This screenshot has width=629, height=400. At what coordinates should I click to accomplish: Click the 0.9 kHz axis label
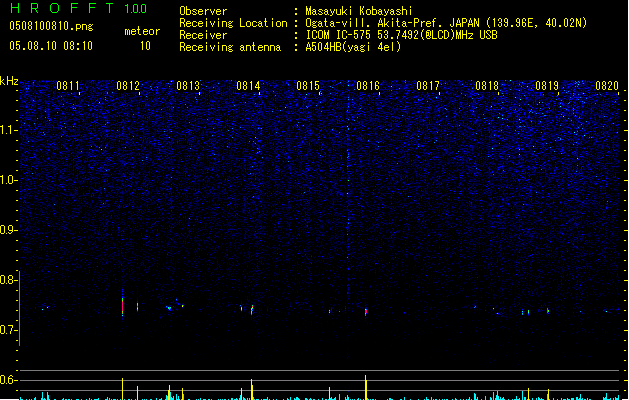point(9,230)
